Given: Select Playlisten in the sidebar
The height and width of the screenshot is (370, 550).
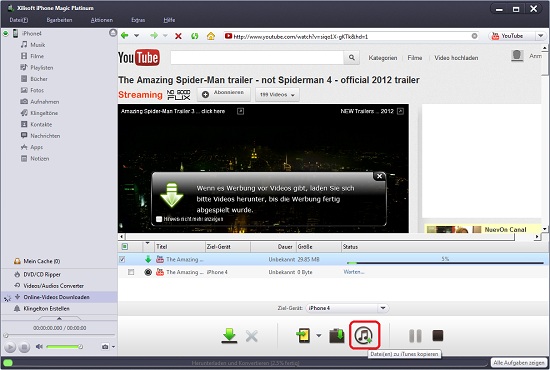Looking at the screenshot, I should [x=42, y=67].
